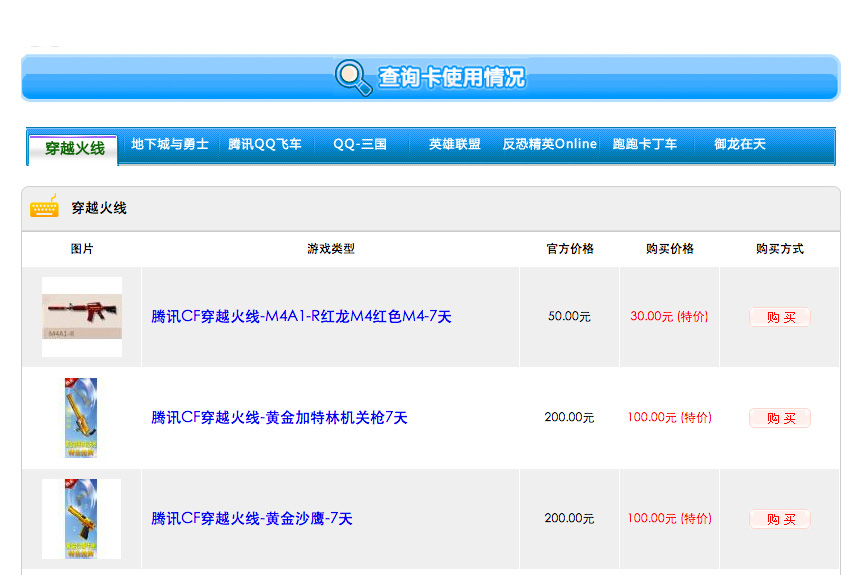The height and width of the screenshot is (575, 857).
Task: Open the 黄金加特林机关枪7天 product link
Action: coord(279,418)
